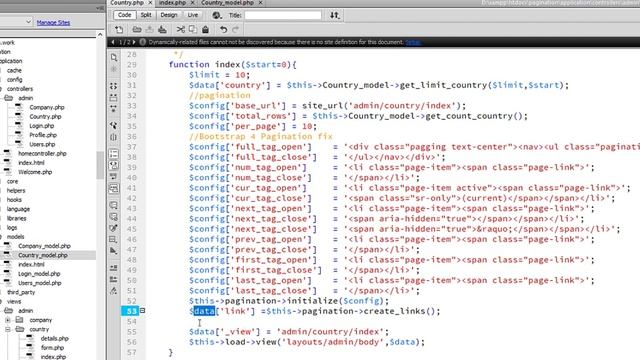640x360 pixels.
Task: Click the info icon in notification bar
Action: pyautogui.click(x=142, y=42)
